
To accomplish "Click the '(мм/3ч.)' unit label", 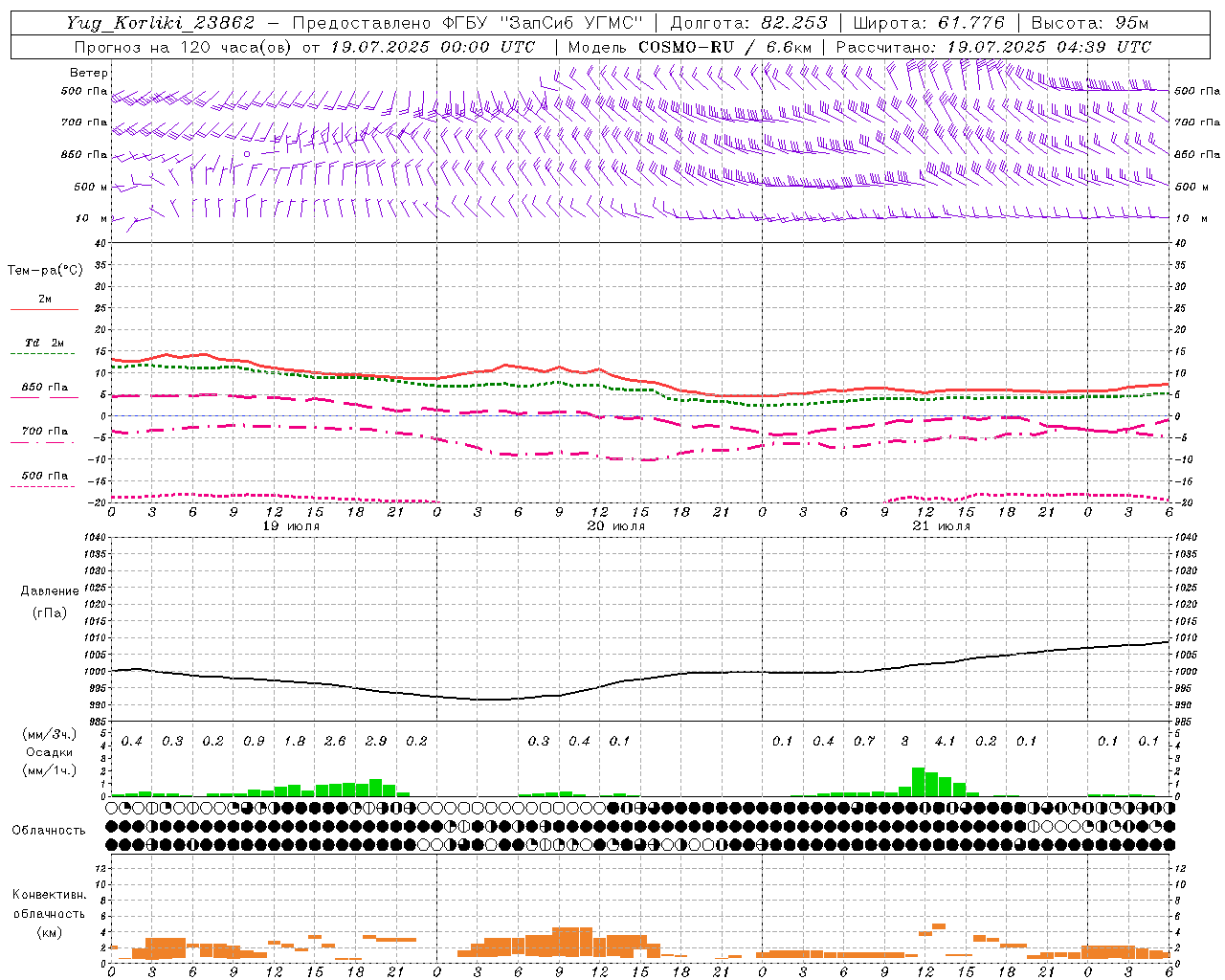I will [x=50, y=734].
